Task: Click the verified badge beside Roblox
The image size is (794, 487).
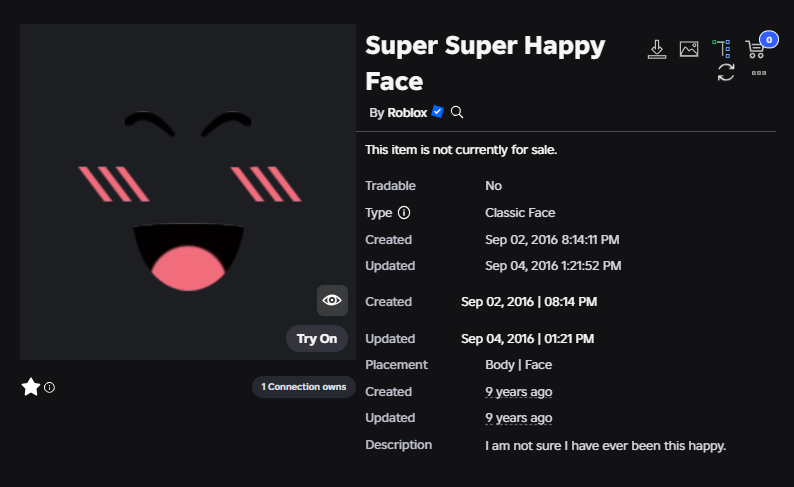Action: pos(438,112)
